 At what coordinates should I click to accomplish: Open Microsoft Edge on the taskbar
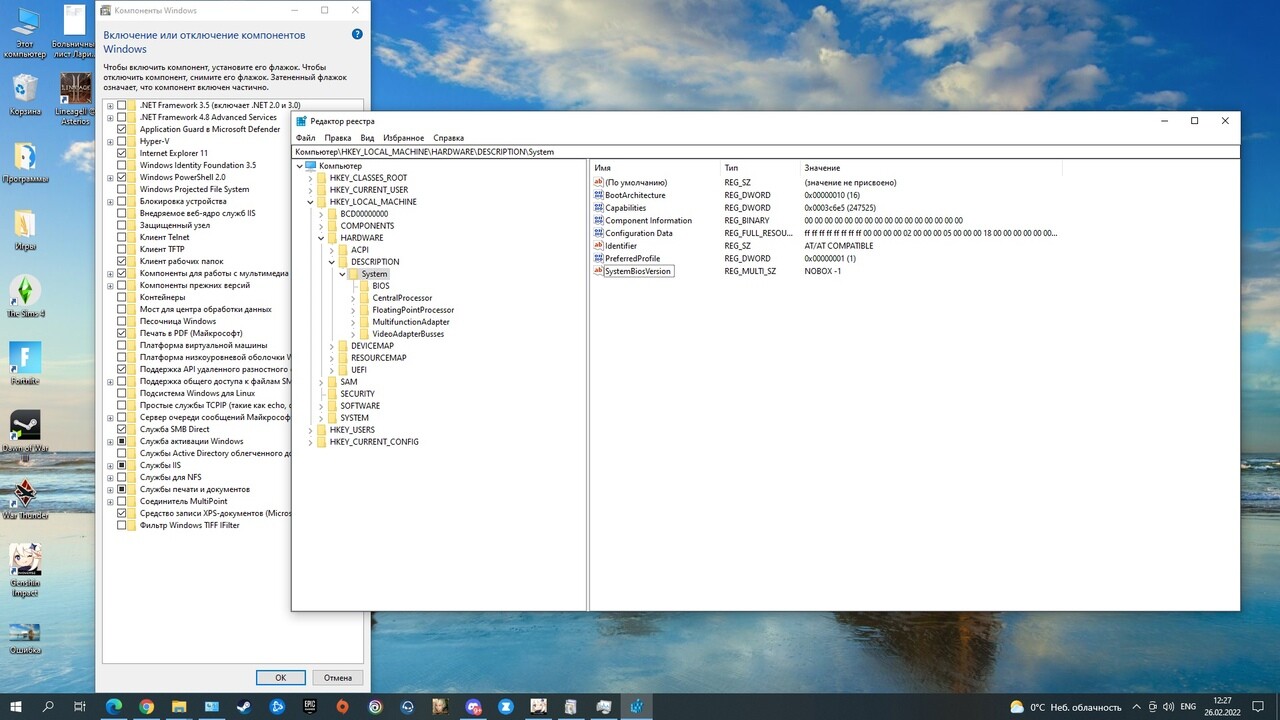(x=113, y=706)
